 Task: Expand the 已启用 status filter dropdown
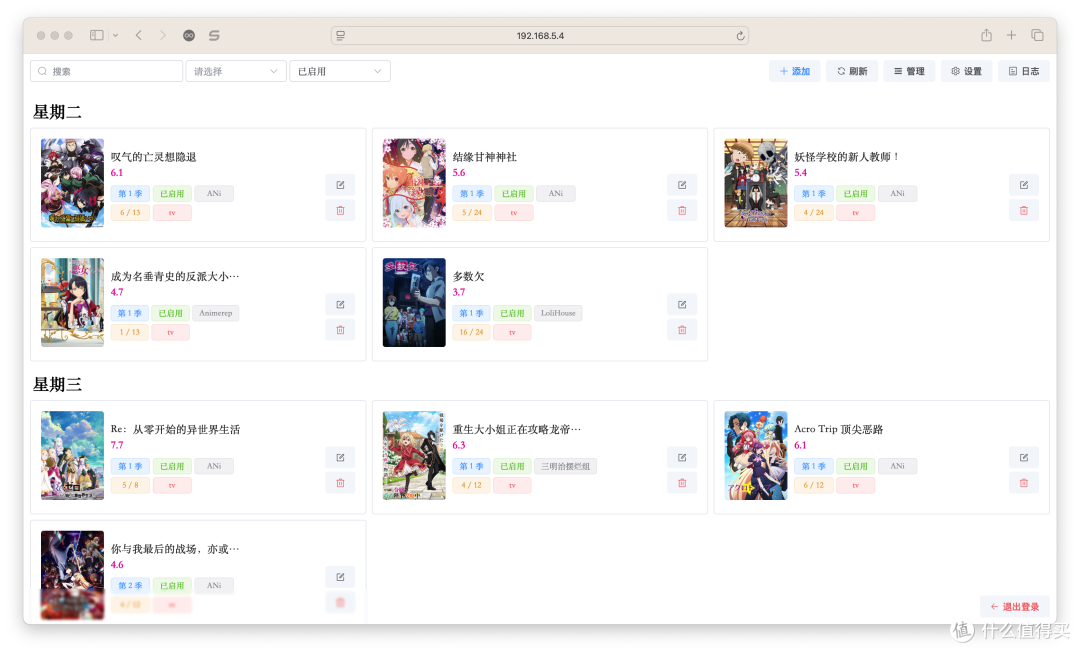340,71
